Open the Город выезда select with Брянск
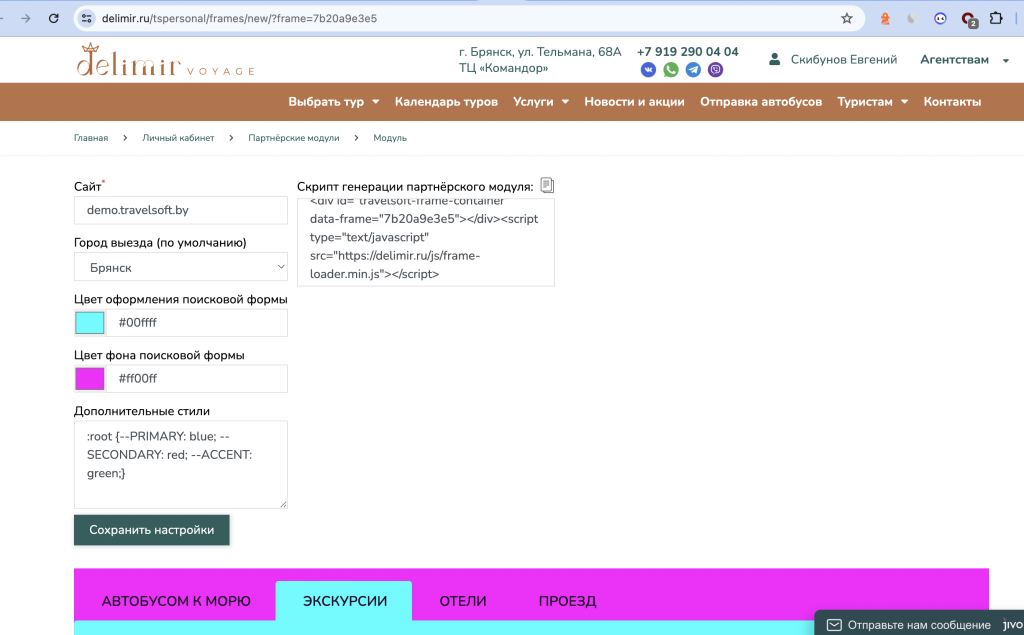 tap(181, 267)
